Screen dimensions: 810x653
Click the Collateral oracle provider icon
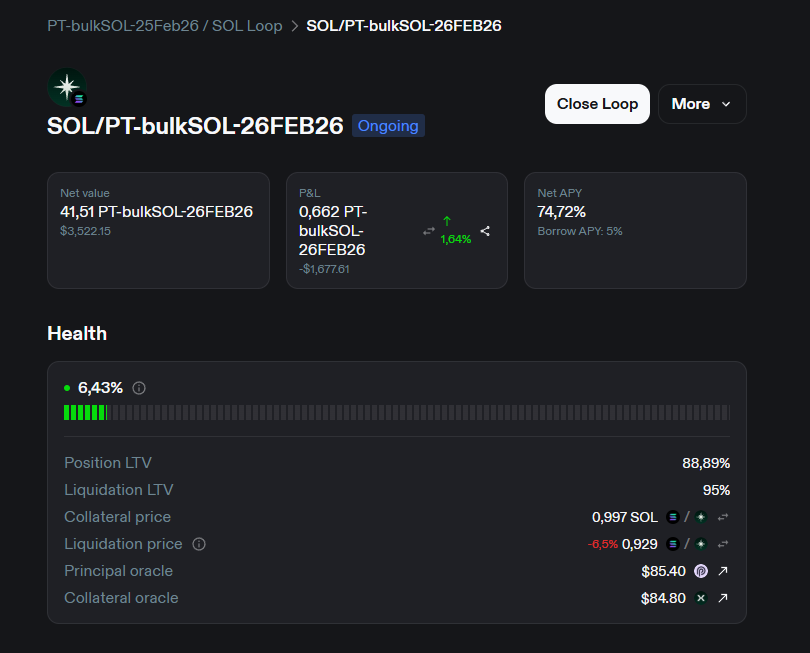point(701,598)
